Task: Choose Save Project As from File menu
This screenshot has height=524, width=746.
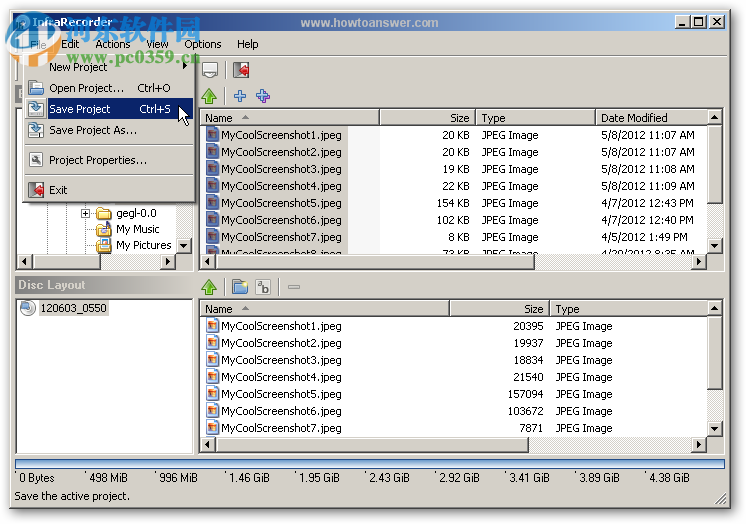Action: [93, 130]
